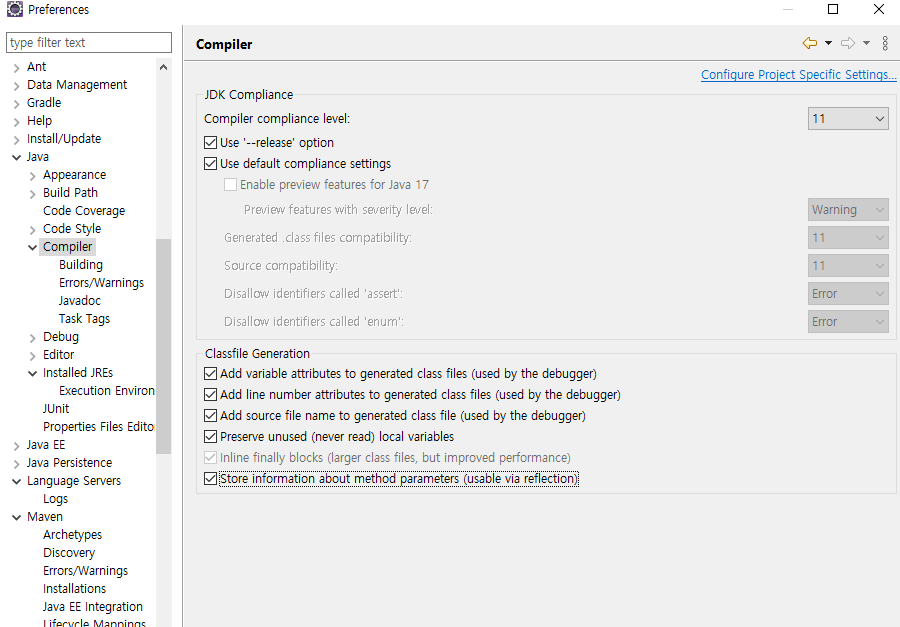Open Disallow identifiers called 'enum' dropdown
Viewport: 900px width, 627px height.
coord(848,322)
